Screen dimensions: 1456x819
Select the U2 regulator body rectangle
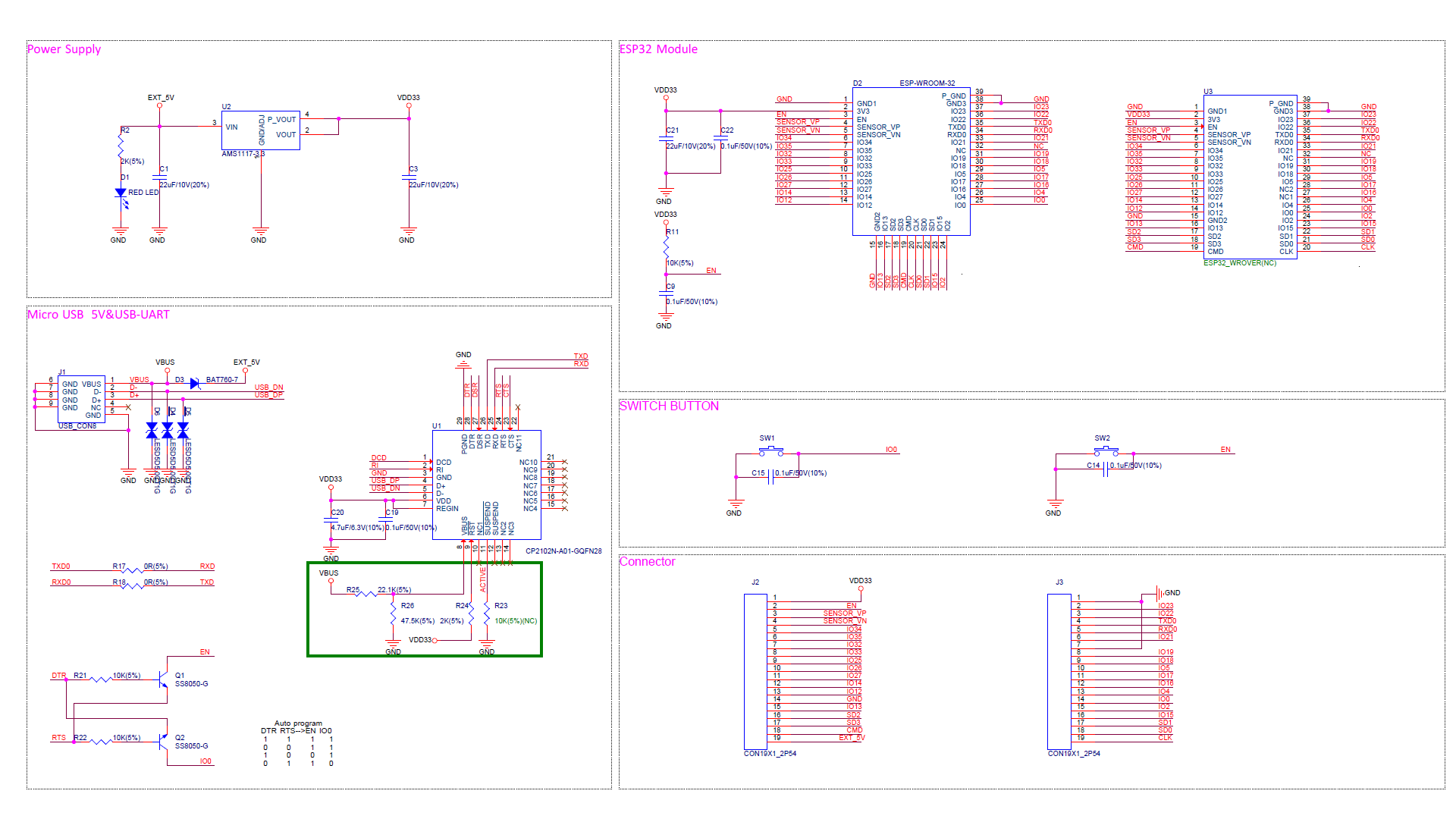261,130
